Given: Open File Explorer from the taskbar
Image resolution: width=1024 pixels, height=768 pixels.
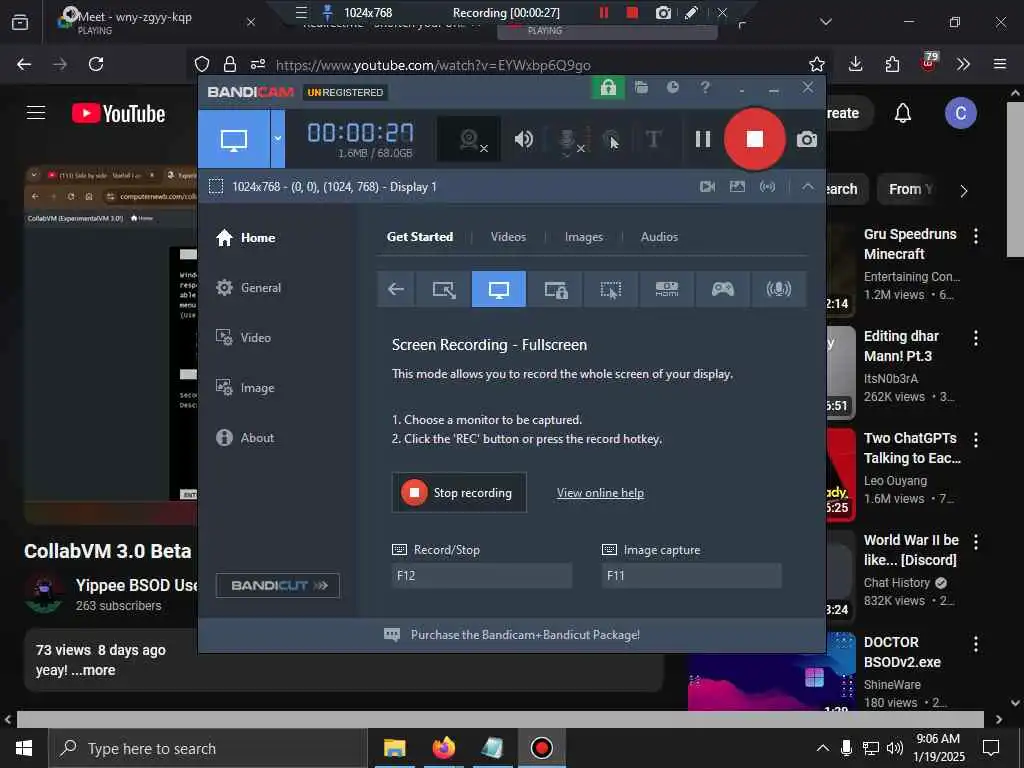Looking at the screenshot, I should [x=394, y=748].
